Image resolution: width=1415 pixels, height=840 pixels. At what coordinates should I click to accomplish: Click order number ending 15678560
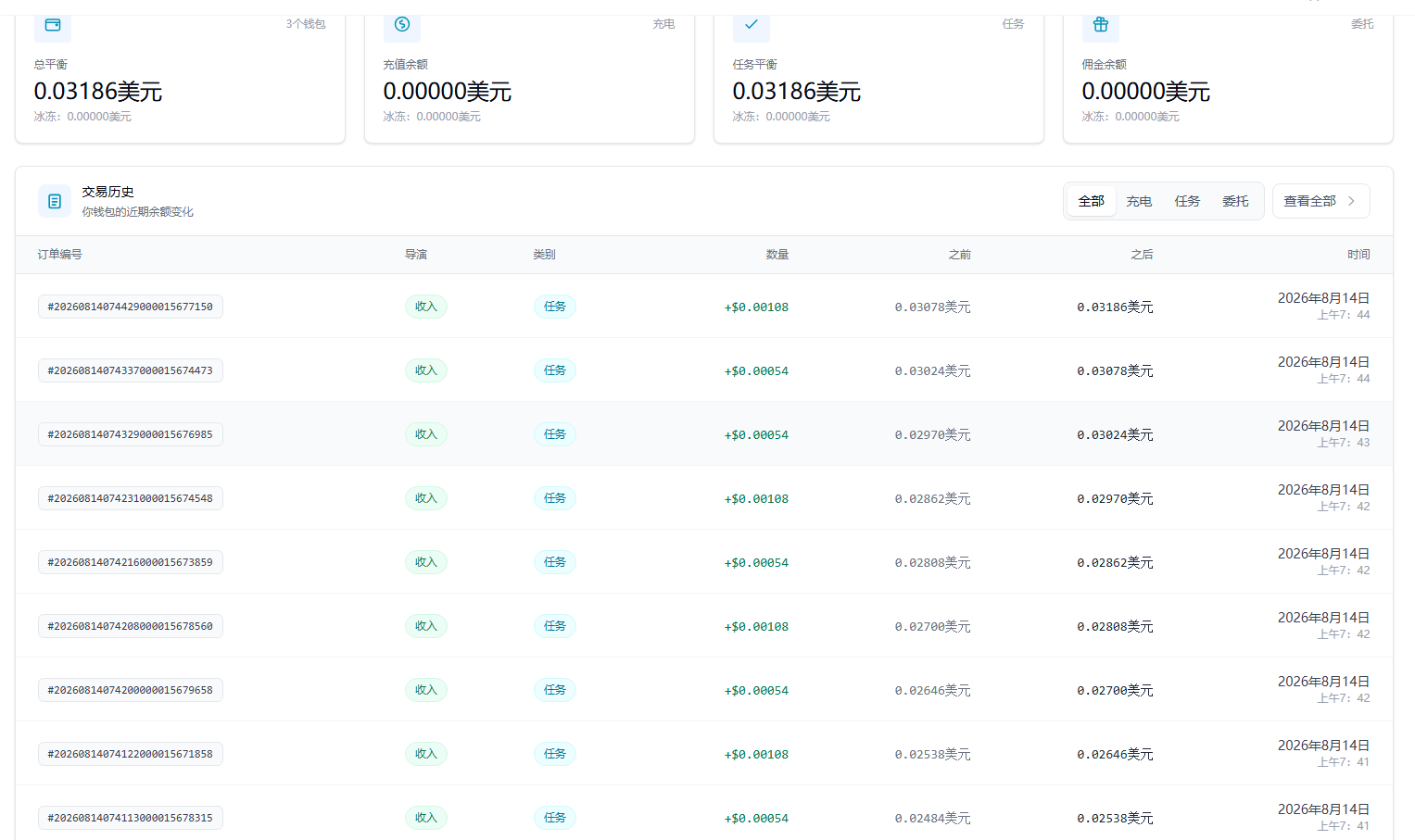point(131,626)
